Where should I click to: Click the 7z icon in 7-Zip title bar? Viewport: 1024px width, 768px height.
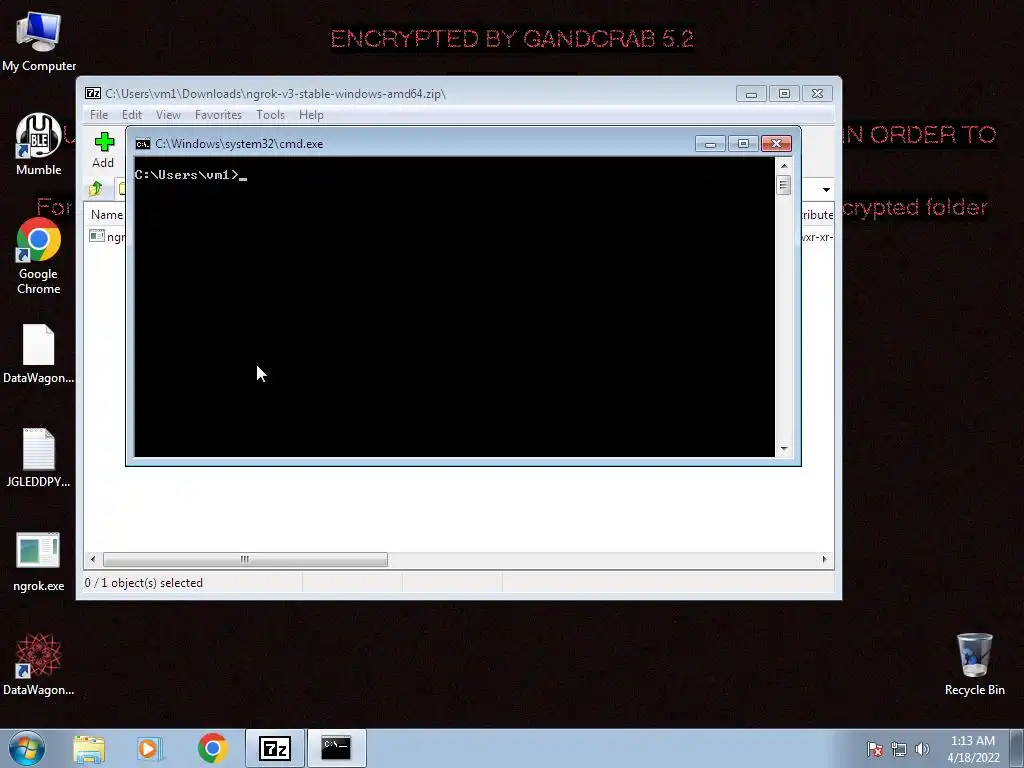93,93
